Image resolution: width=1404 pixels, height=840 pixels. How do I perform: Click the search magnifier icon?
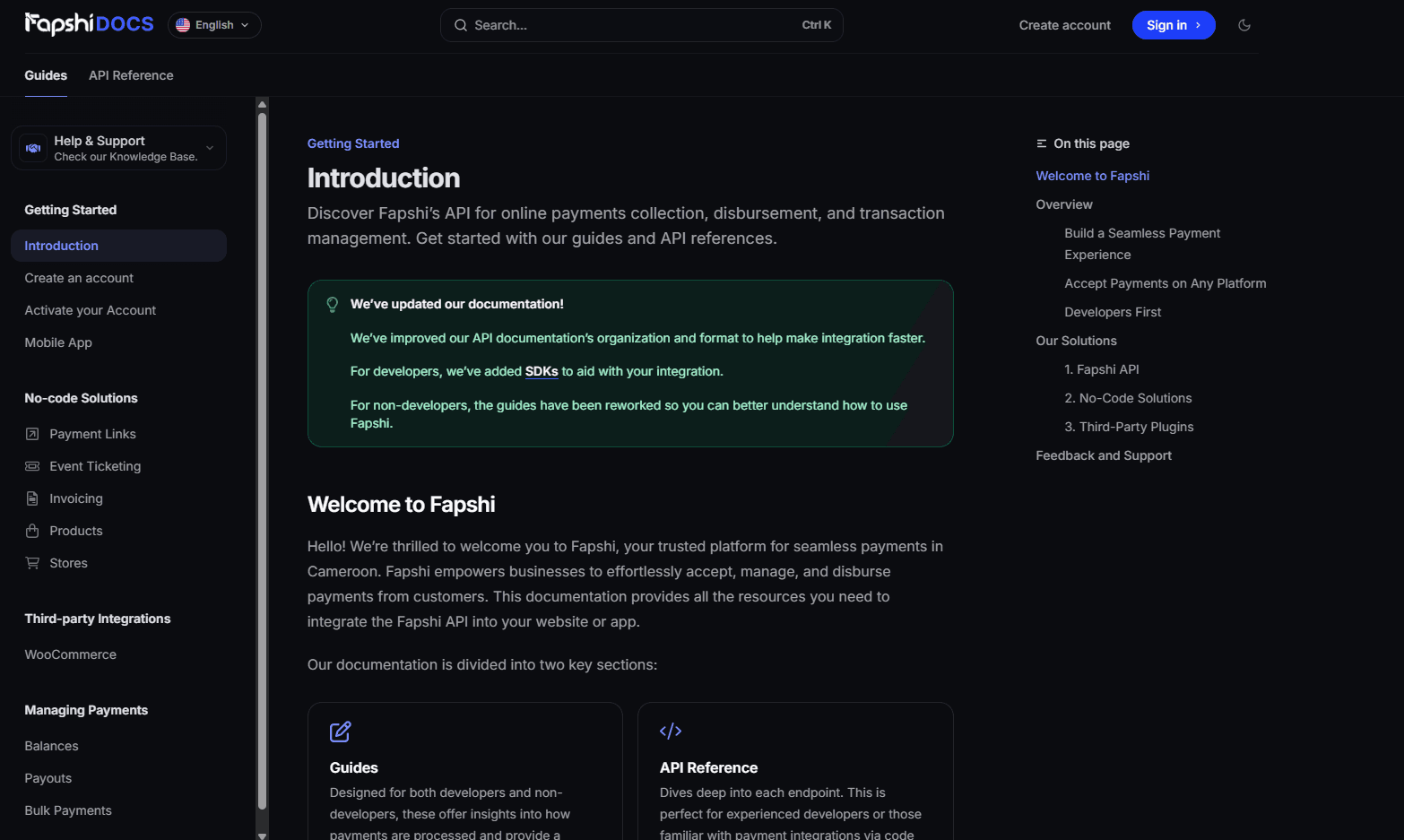(460, 25)
